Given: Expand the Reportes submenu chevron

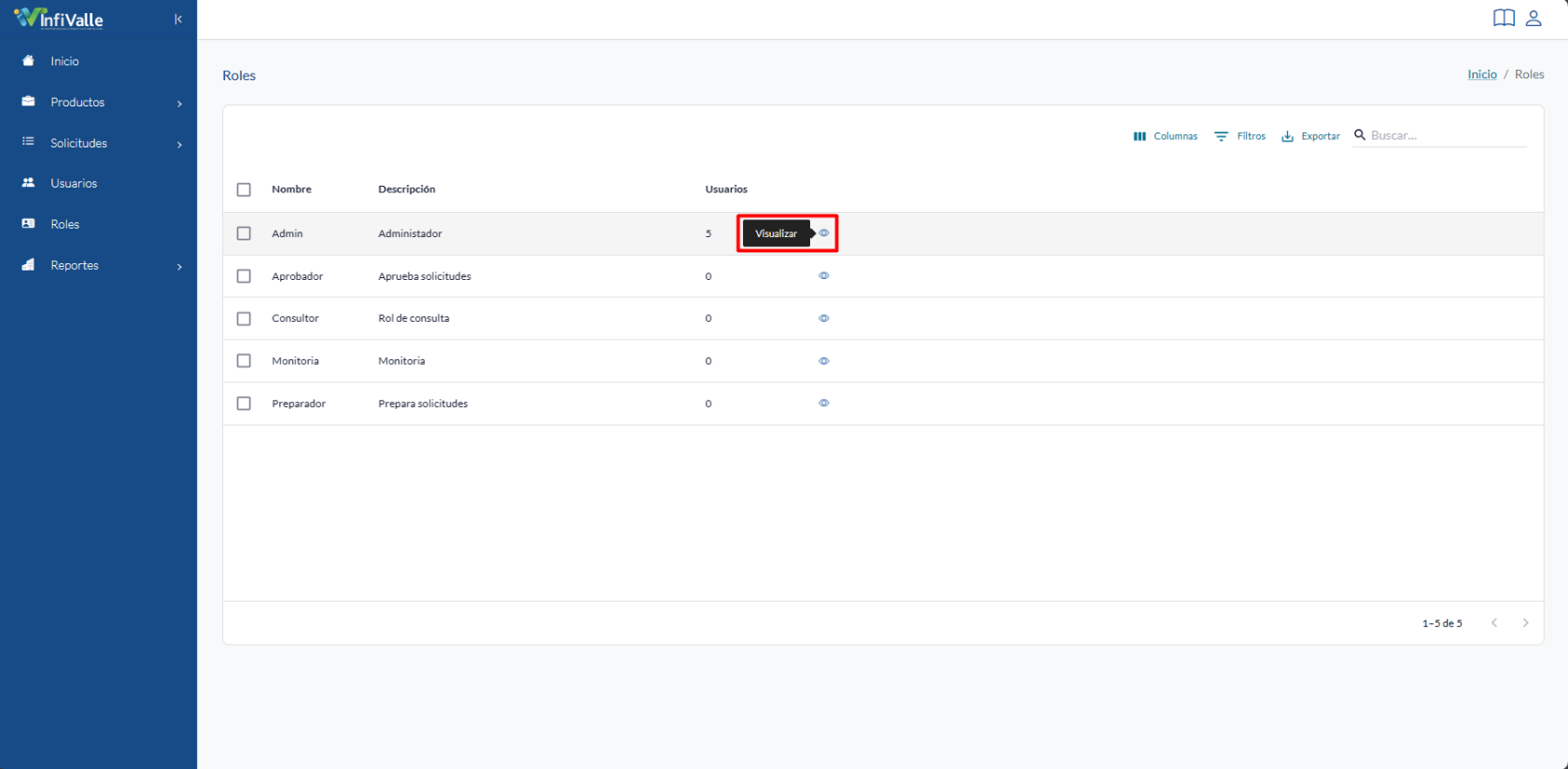Looking at the screenshot, I should click(179, 267).
